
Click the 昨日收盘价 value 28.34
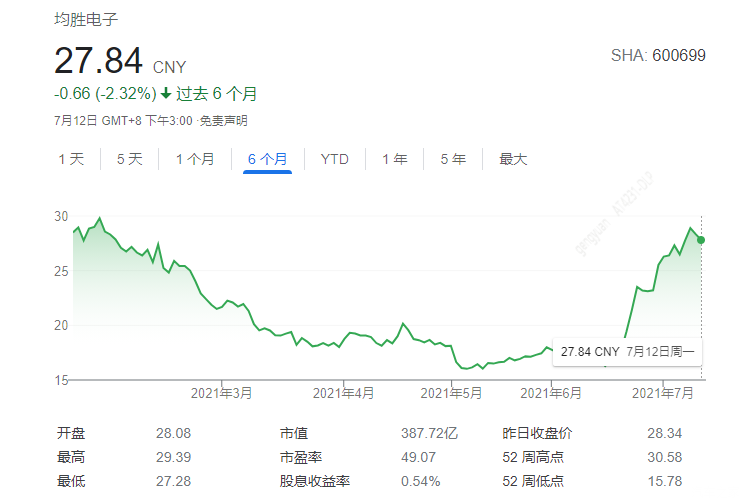[x=665, y=433]
